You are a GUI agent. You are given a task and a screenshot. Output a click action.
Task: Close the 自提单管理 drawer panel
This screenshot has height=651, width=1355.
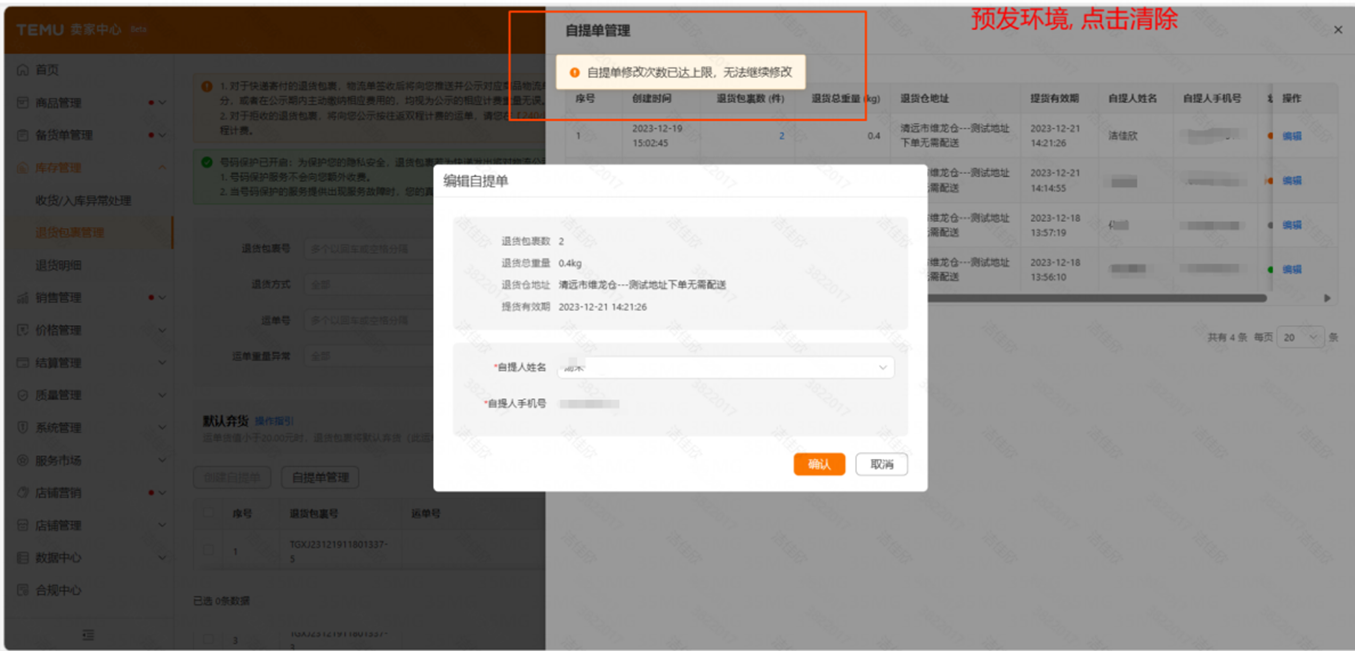(1338, 30)
